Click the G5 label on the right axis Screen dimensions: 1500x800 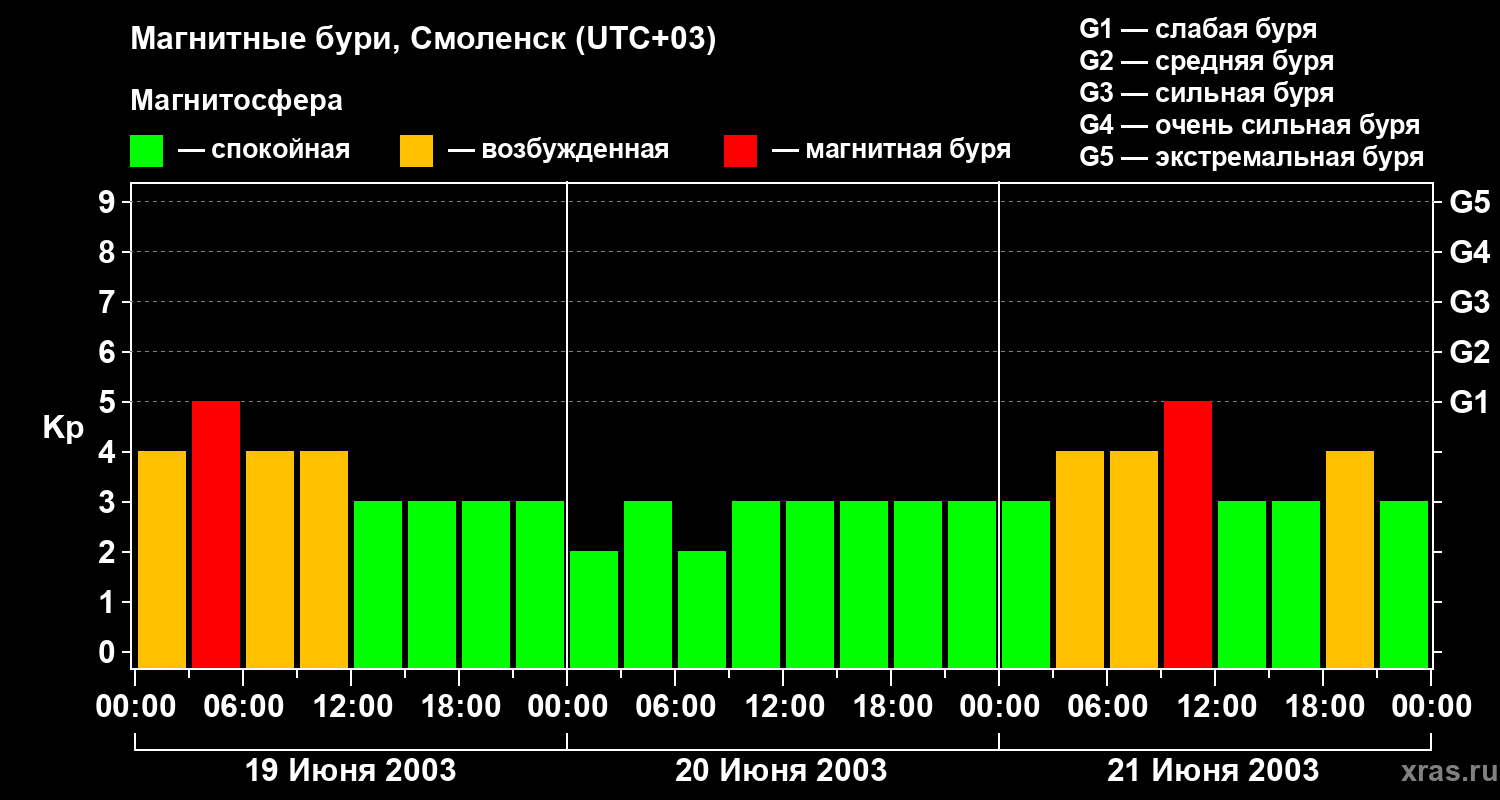click(x=1469, y=202)
